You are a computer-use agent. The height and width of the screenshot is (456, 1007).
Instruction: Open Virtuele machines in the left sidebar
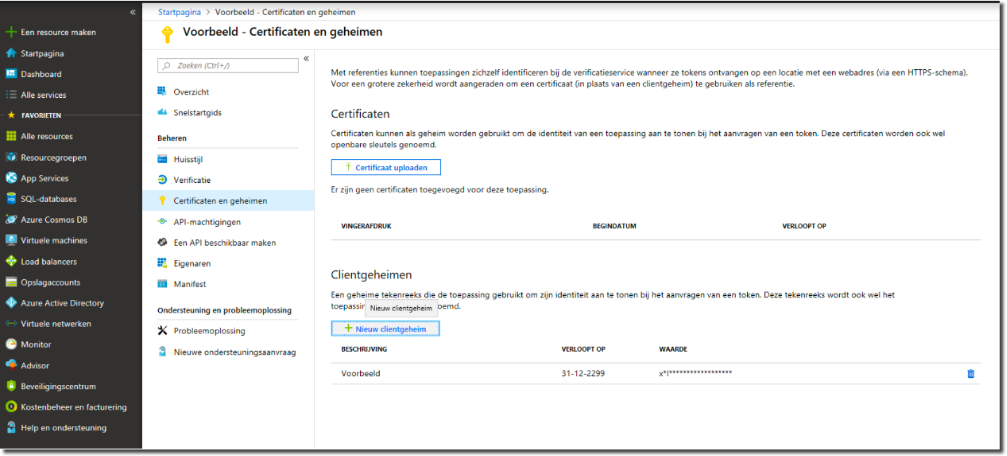pyautogui.click(x=57, y=240)
